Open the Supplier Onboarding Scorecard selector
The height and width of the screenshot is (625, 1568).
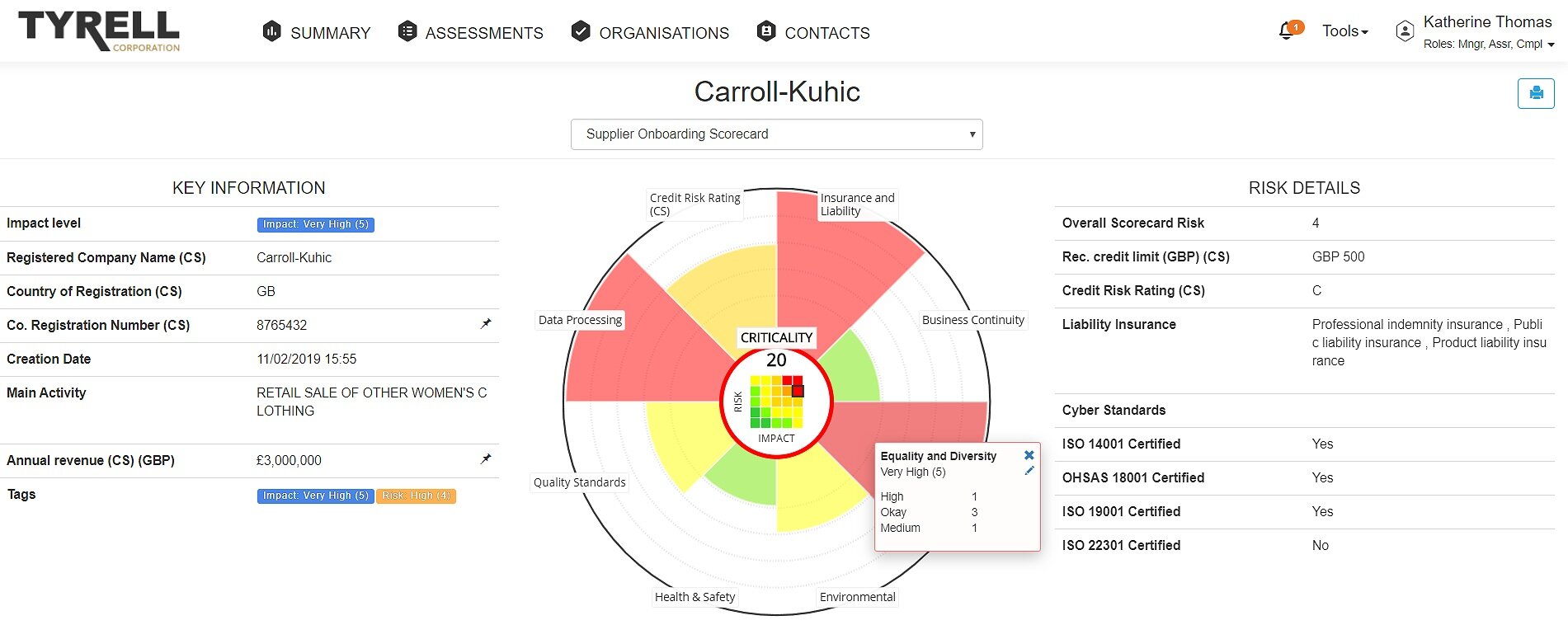(777, 134)
